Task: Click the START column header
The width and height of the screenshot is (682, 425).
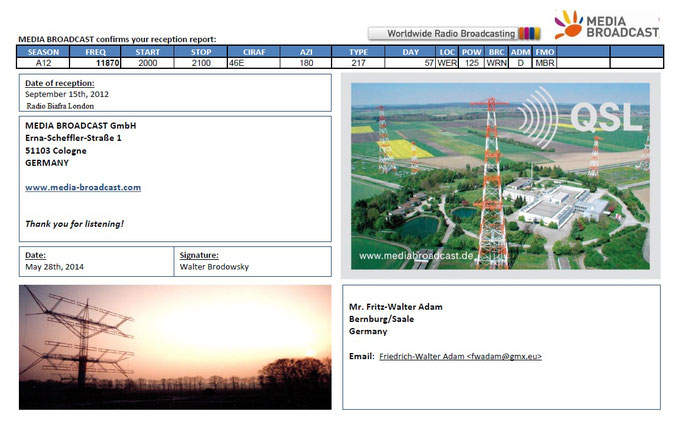Action: (x=147, y=52)
